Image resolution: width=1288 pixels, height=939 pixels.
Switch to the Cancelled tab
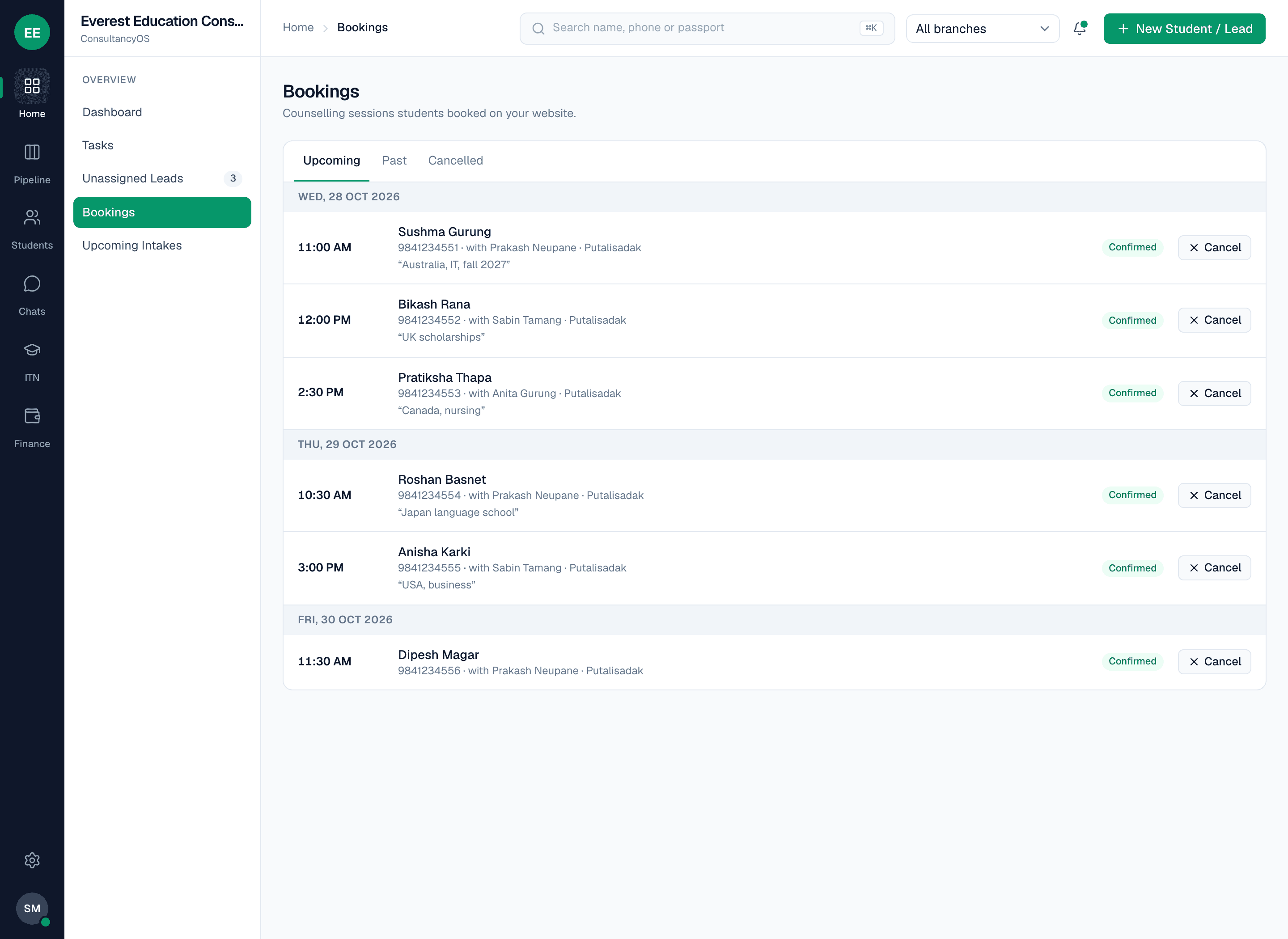455,161
